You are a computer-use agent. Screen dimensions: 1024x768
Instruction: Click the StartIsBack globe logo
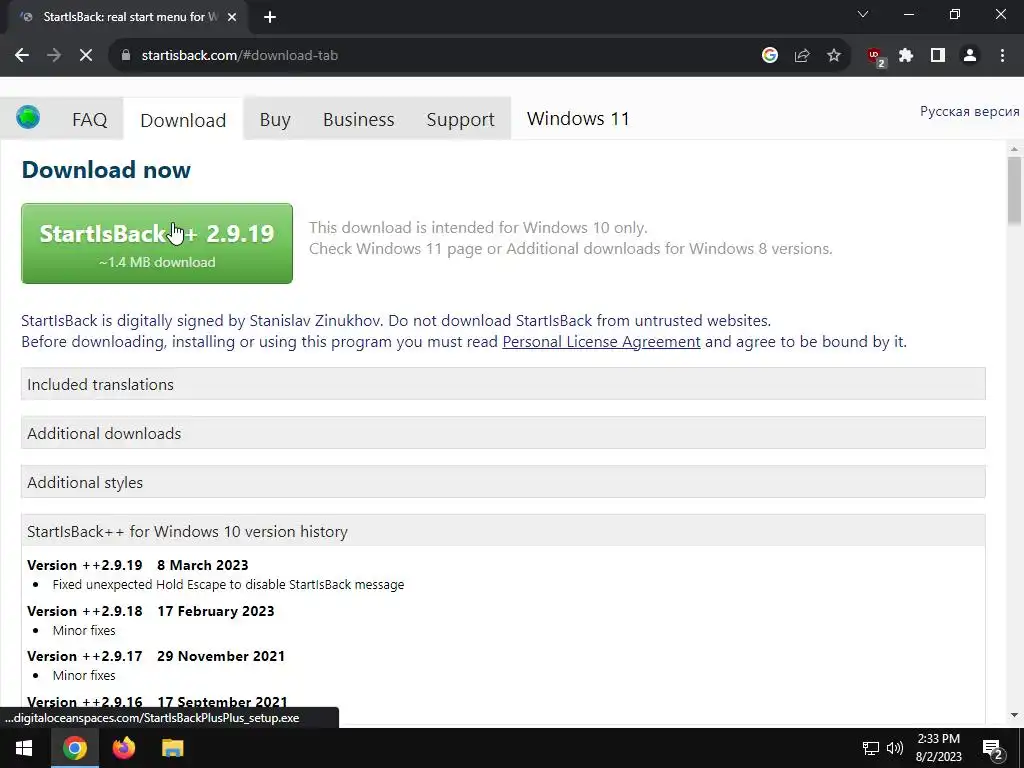[x=28, y=118]
